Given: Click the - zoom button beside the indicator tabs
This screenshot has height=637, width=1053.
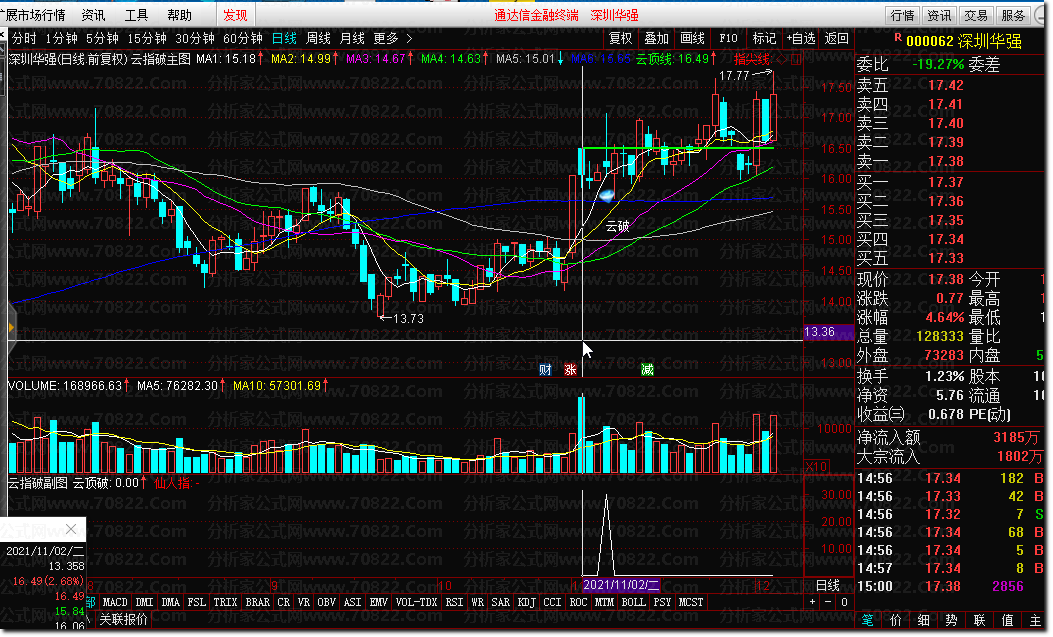Looking at the screenshot, I should coord(828,603).
